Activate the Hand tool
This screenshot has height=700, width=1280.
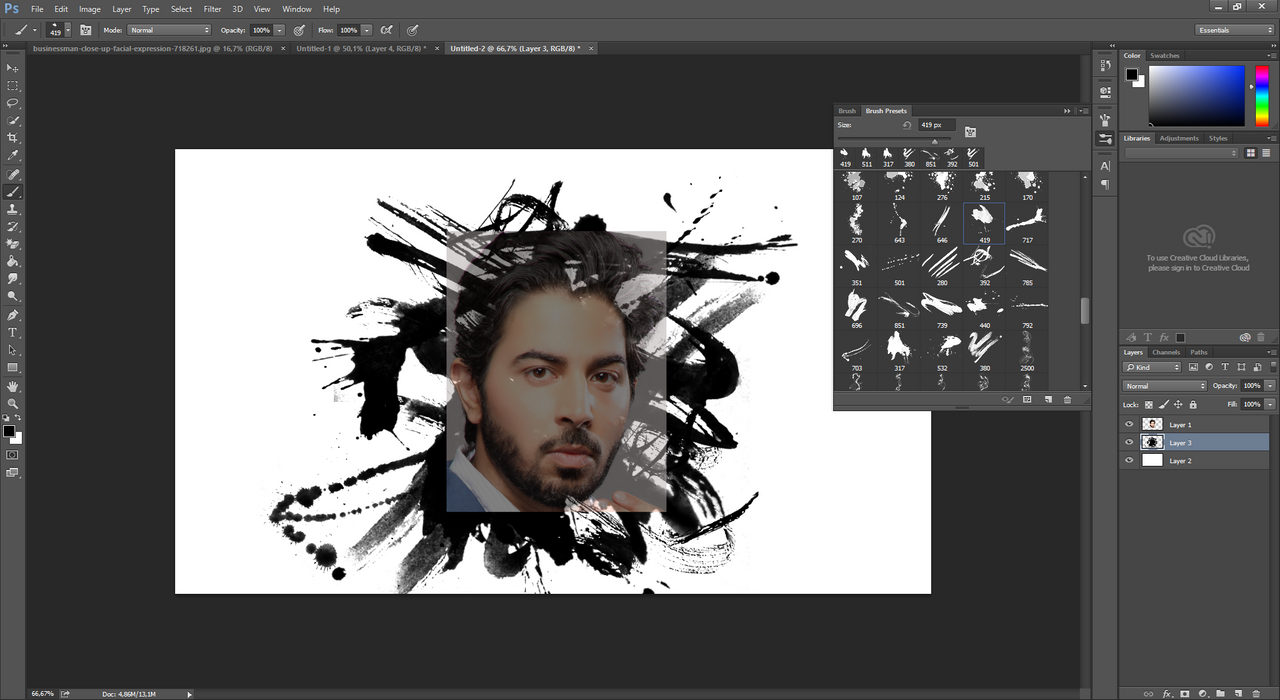pyautogui.click(x=13, y=386)
